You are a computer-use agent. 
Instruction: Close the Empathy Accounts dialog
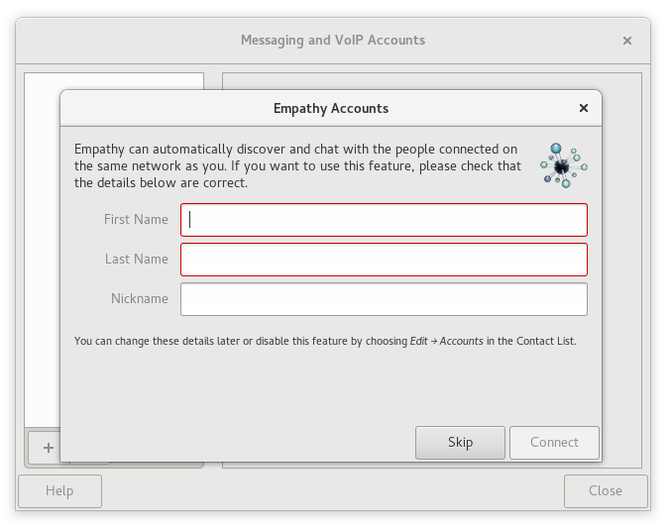[x=583, y=108]
